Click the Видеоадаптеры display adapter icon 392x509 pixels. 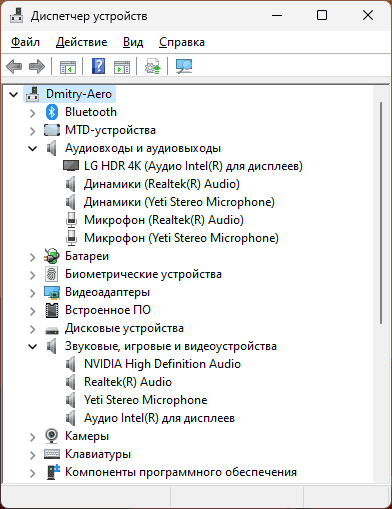click(52, 292)
